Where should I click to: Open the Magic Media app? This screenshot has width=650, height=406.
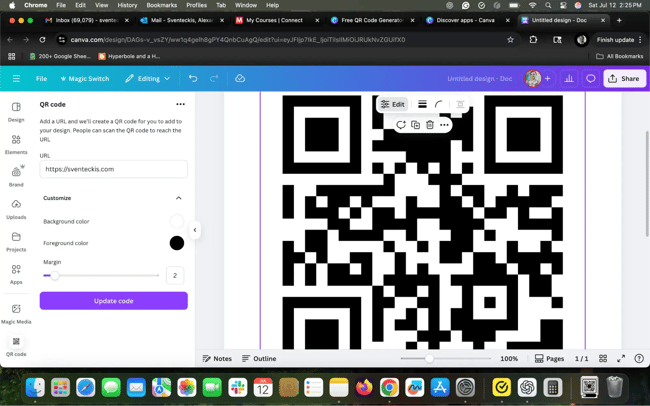(16, 313)
